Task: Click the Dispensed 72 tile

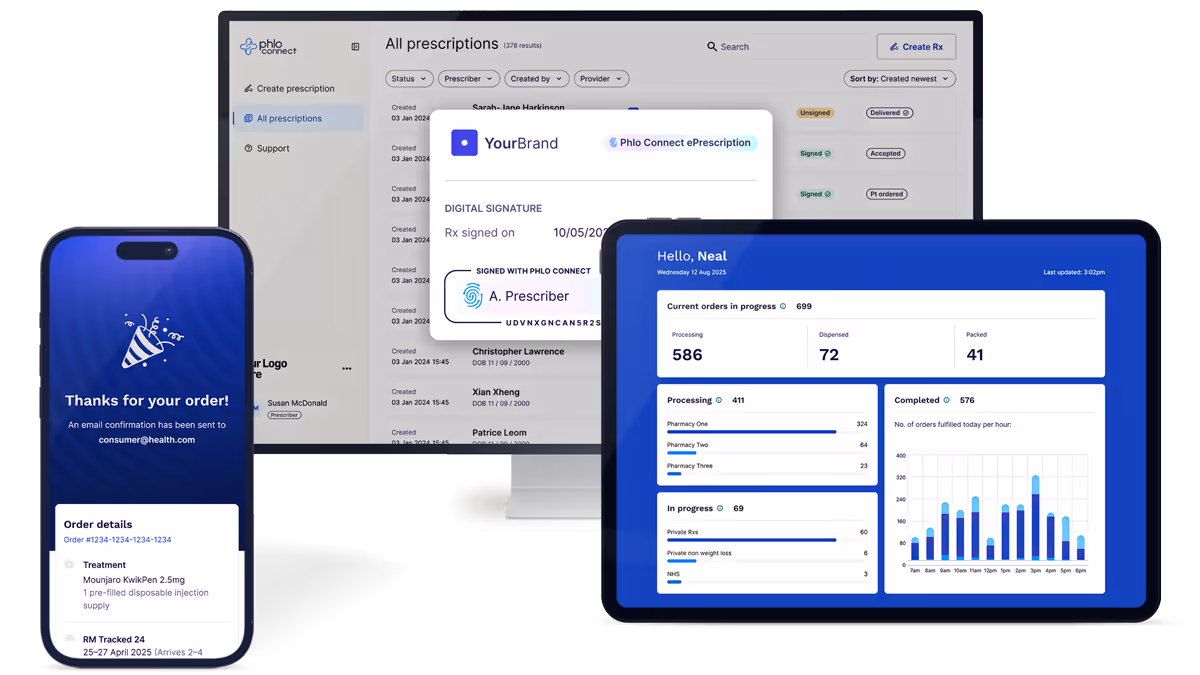Action: (x=880, y=346)
